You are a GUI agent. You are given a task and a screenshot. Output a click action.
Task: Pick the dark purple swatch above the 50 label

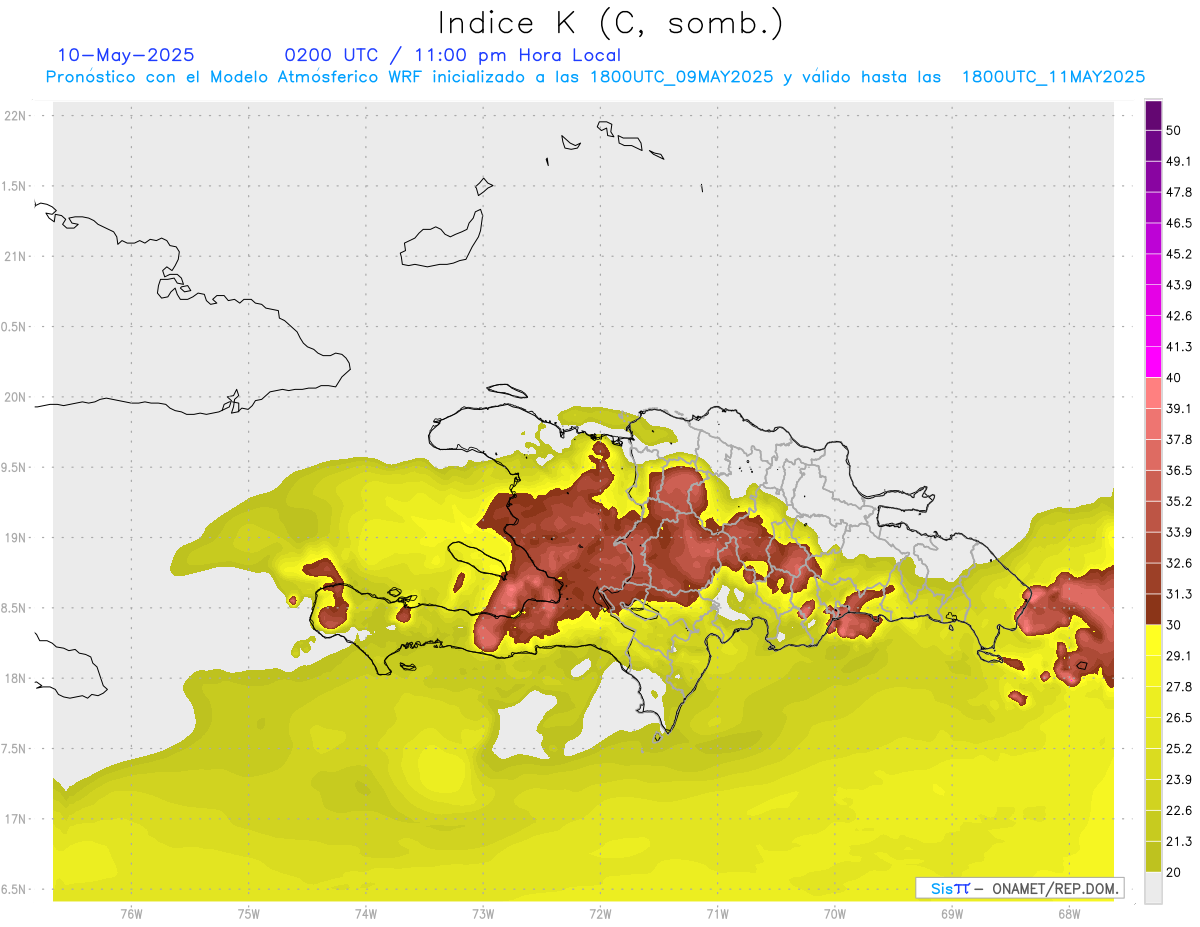(x=1153, y=115)
